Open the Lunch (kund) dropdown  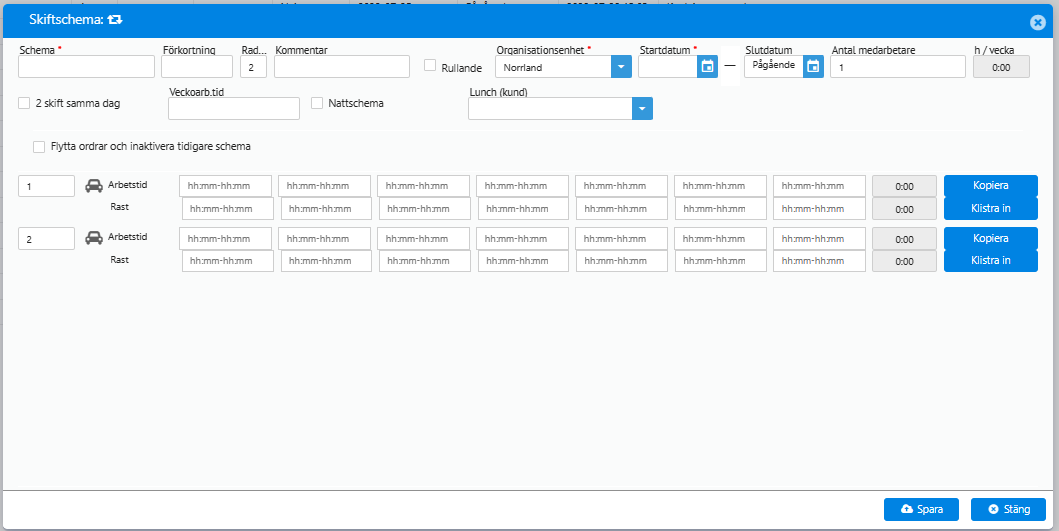[642, 109]
